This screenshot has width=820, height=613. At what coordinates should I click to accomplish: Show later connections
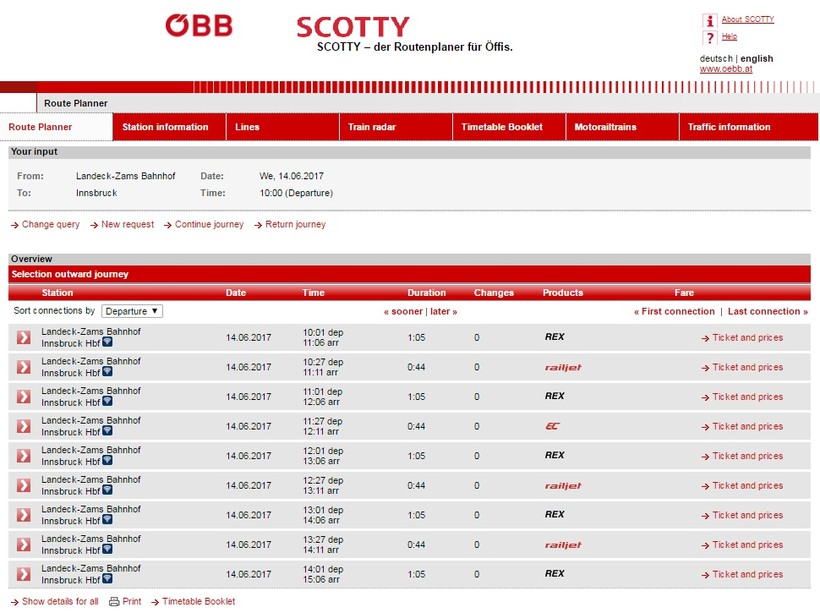[443, 312]
